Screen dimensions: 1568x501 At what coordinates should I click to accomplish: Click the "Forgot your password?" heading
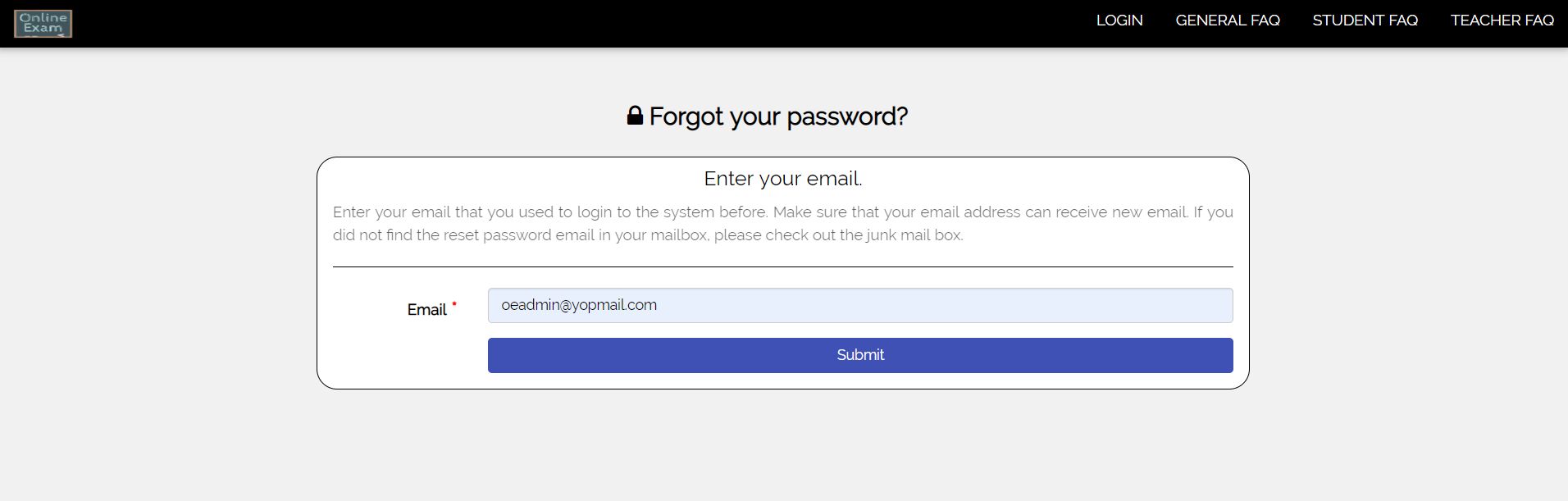click(x=777, y=116)
